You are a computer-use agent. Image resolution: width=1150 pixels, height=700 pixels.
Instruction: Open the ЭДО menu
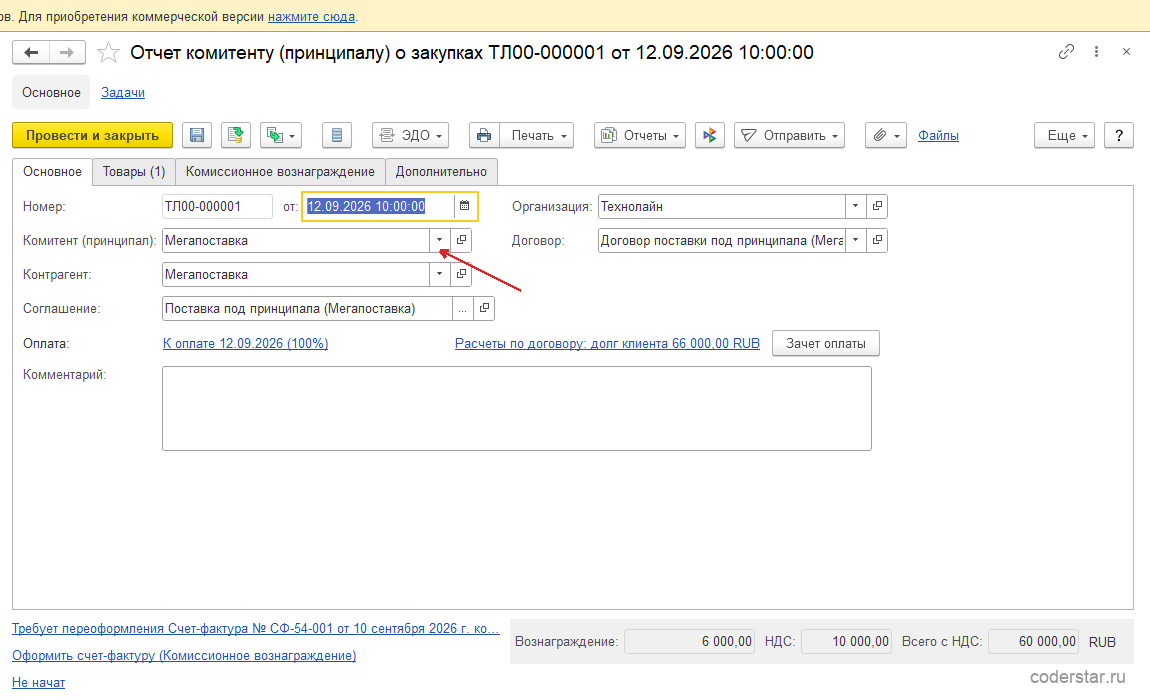coord(411,135)
